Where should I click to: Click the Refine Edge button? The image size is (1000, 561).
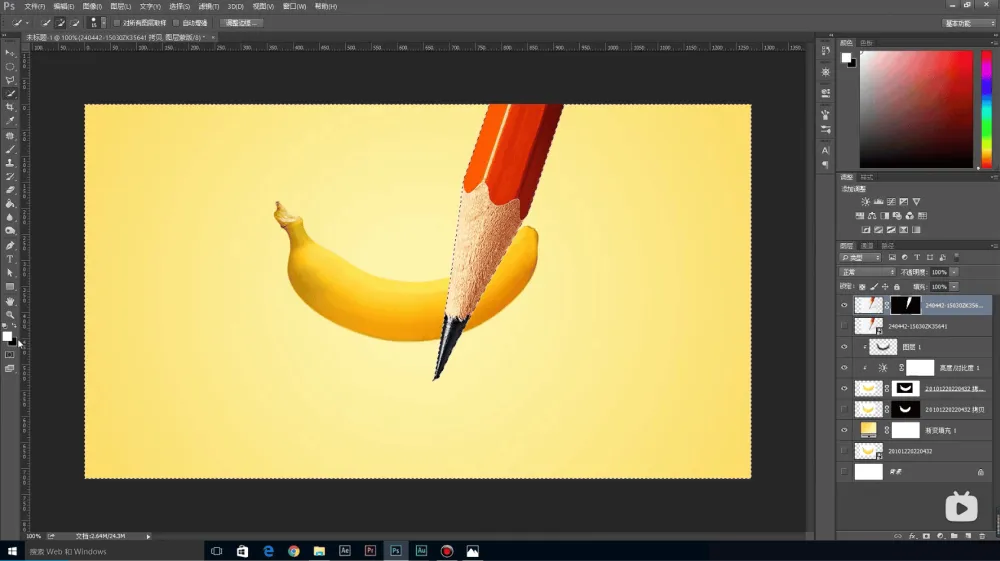[241, 22]
